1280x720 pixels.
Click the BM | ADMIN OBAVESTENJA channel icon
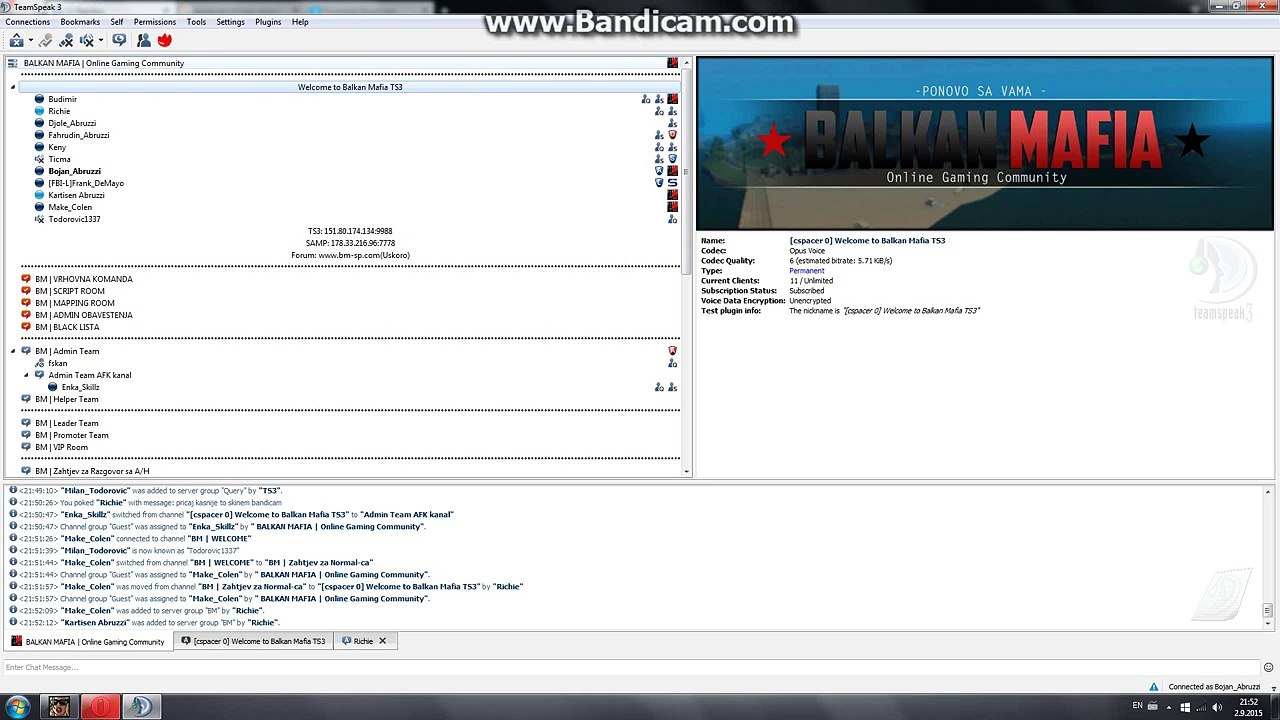click(x=26, y=315)
